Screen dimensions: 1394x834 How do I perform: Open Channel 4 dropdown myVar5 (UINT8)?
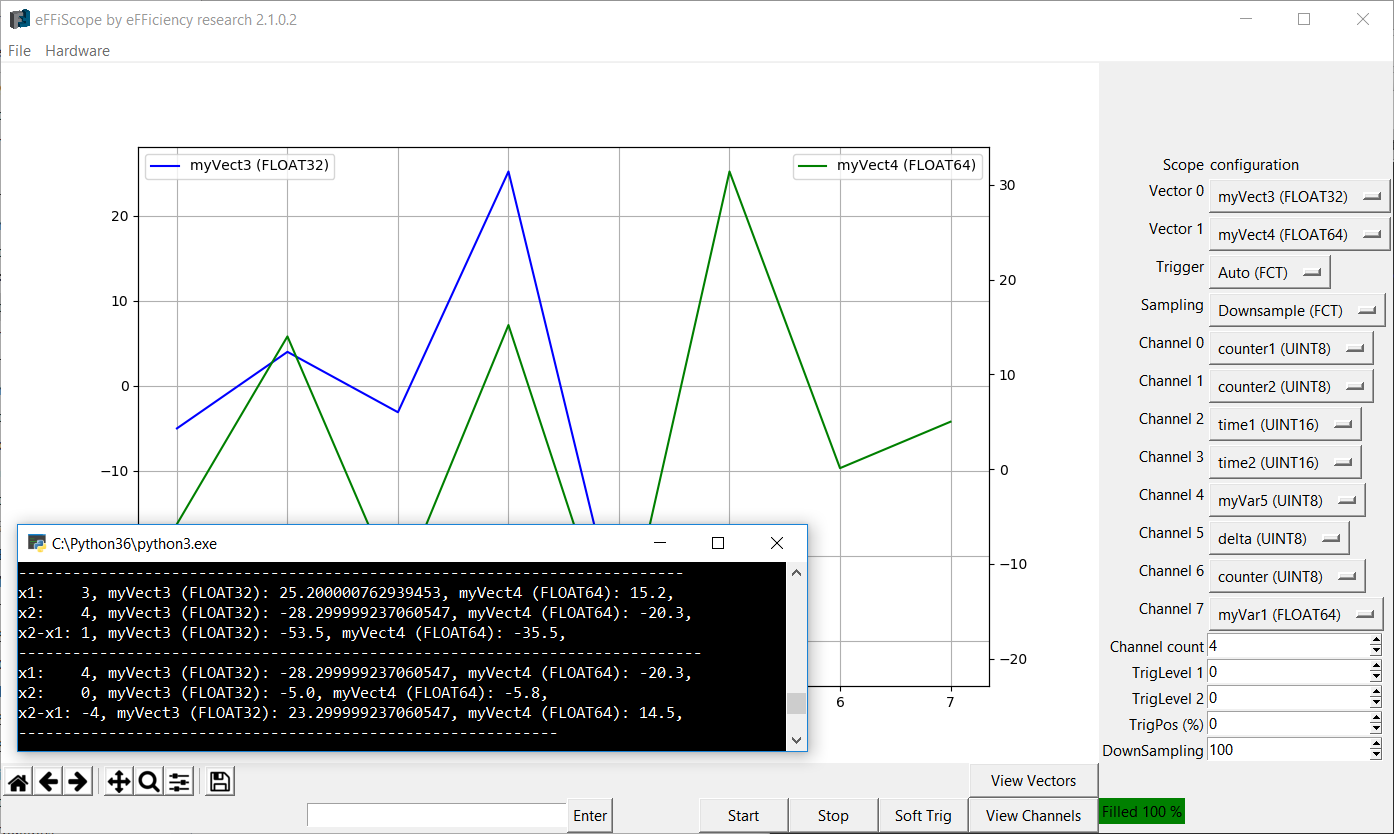[x=1287, y=501]
